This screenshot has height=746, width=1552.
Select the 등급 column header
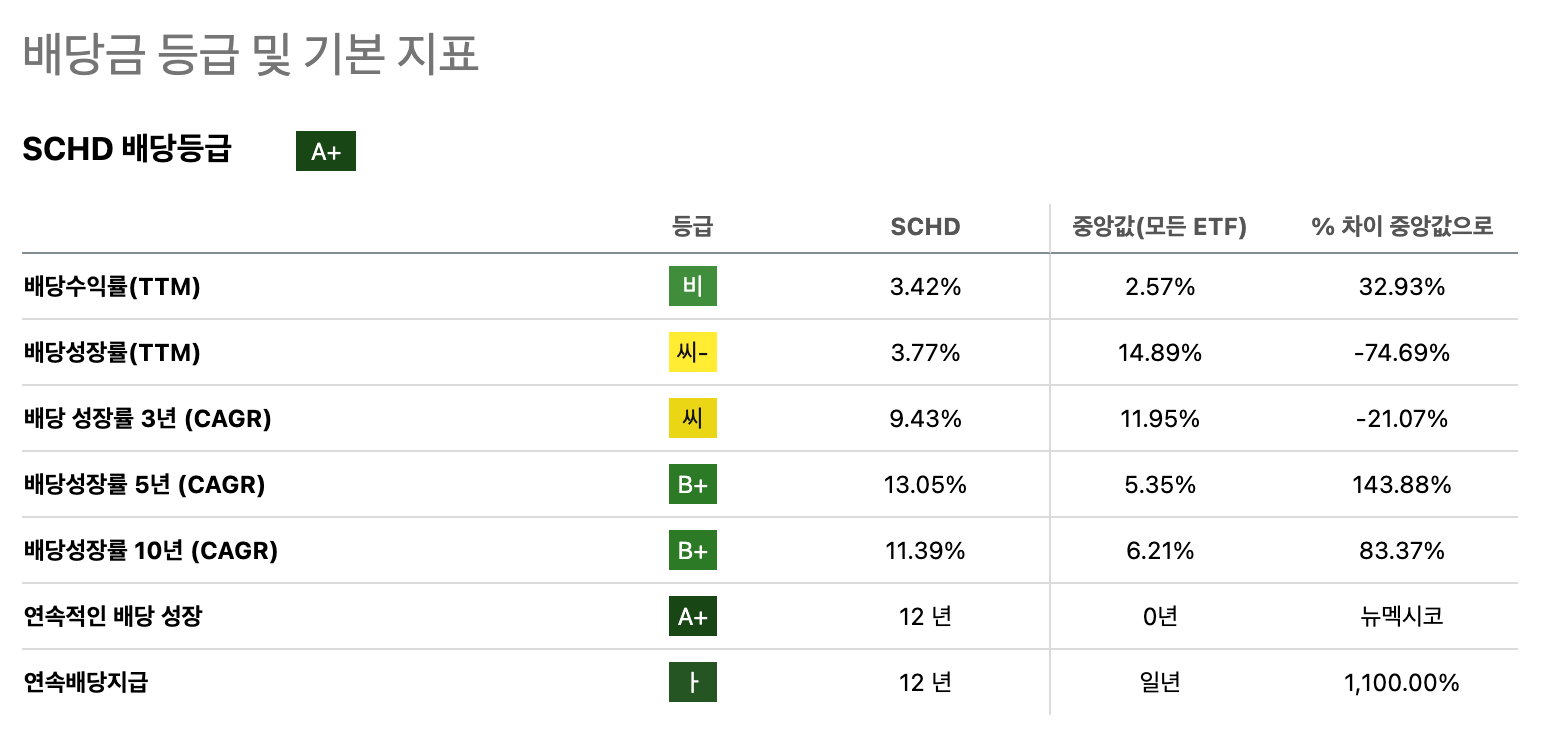tap(693, 227)
